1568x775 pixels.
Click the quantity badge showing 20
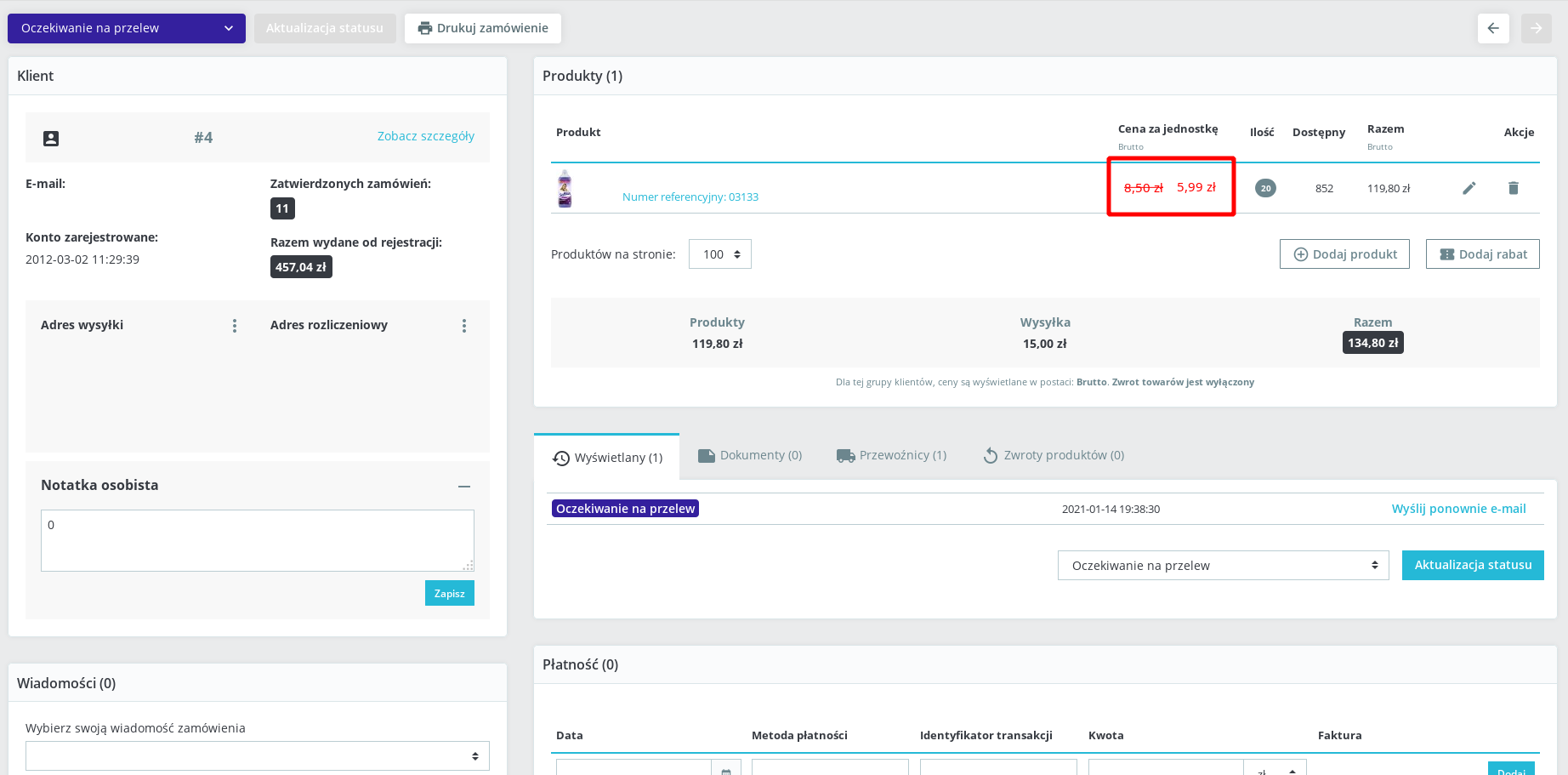(x=1265, y=188)
